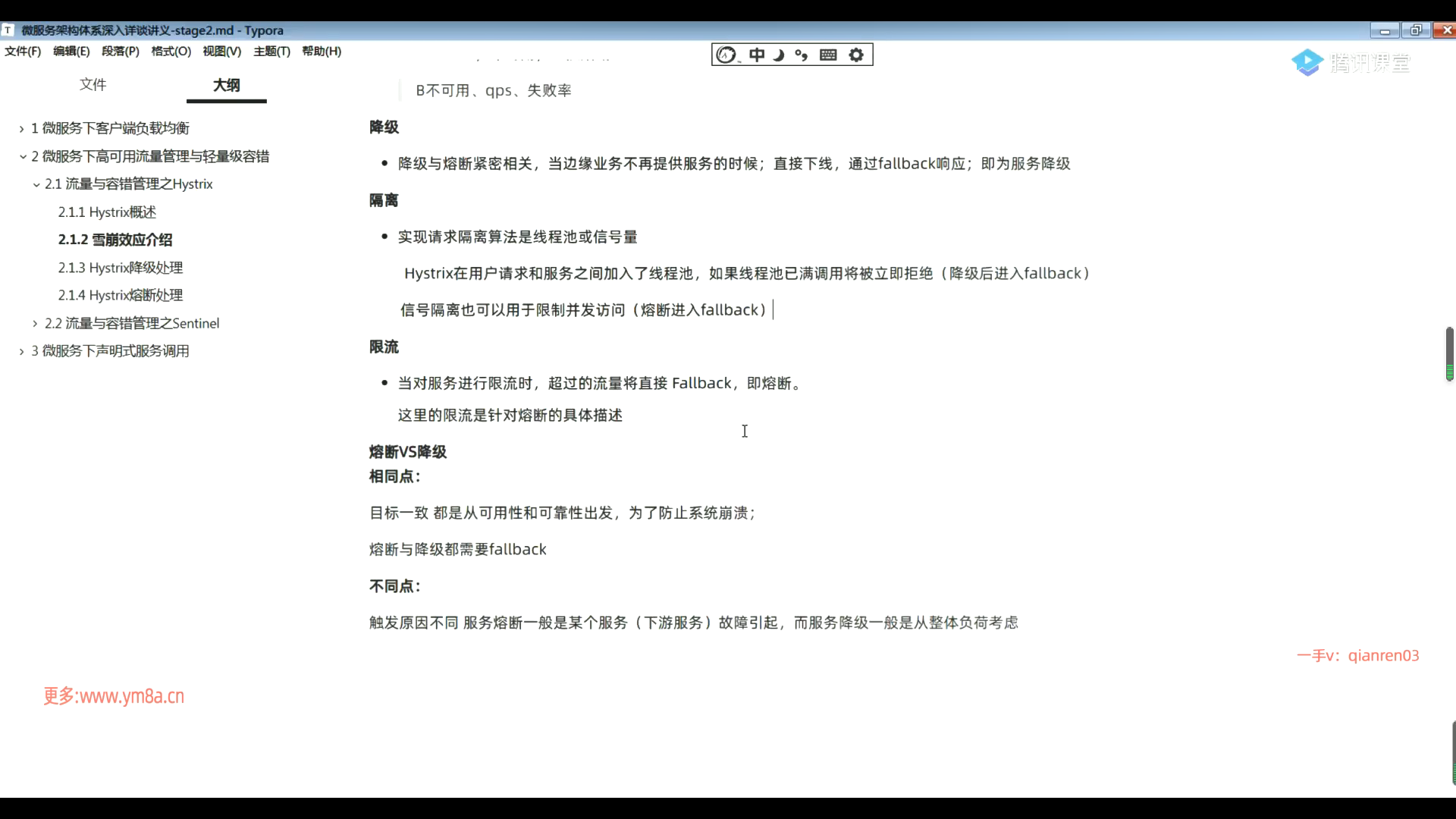The width and height of the screenshot is (1456, 819).
Task: Expand section 2.2 Sentinel outline node
Action: tap(36, 324)
